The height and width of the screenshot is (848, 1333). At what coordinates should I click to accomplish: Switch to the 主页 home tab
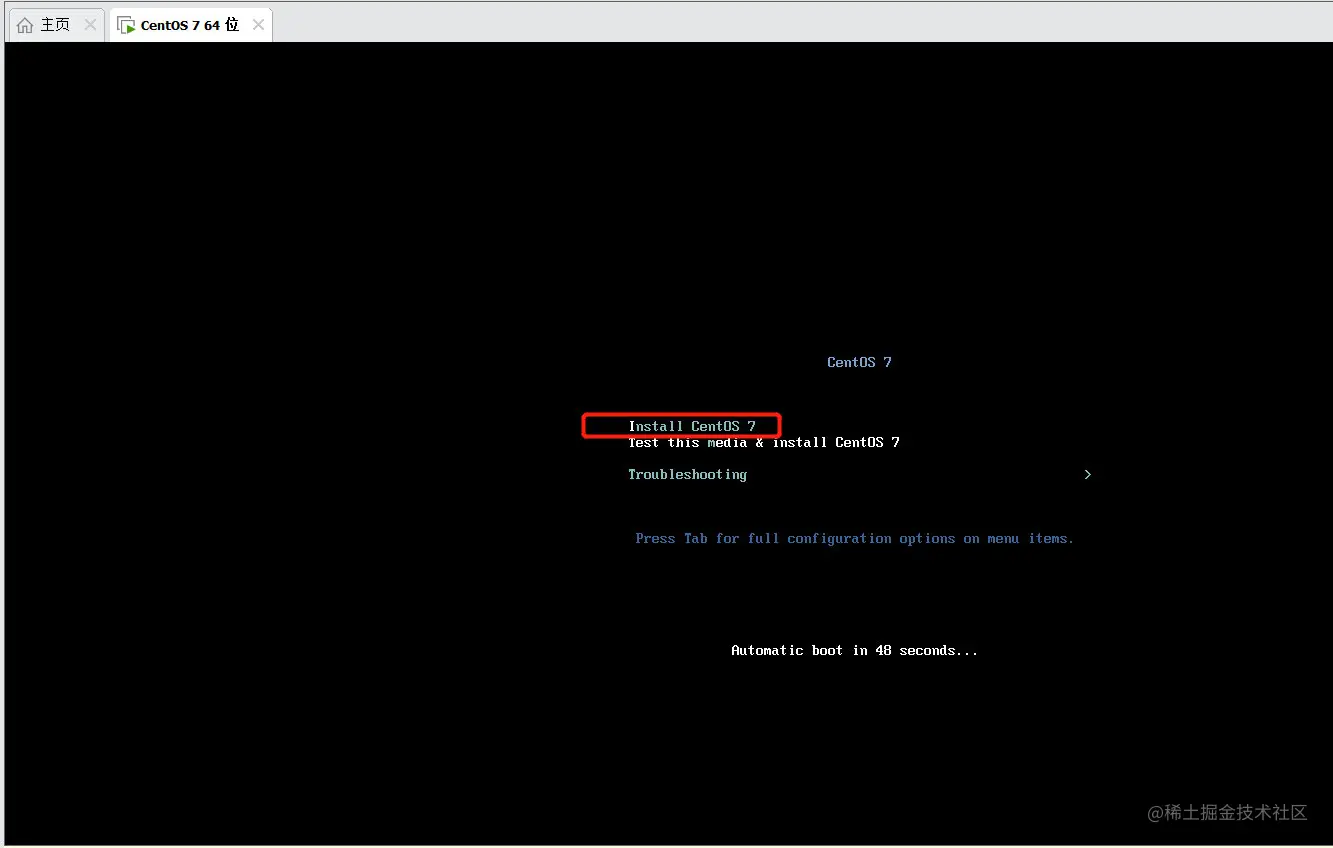pyautogui.click(x=56, y=25)
